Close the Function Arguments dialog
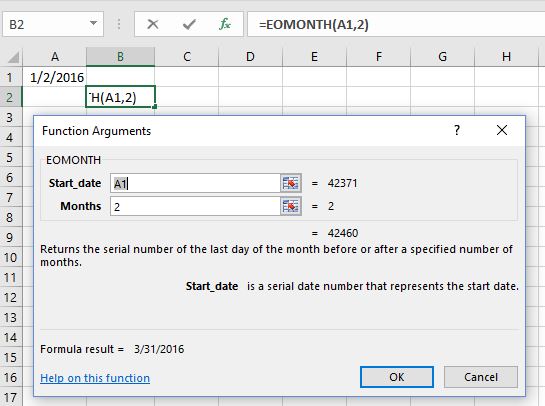Viewport: 545px width, 406px height. pyautogui.click(x=502, y=130)
